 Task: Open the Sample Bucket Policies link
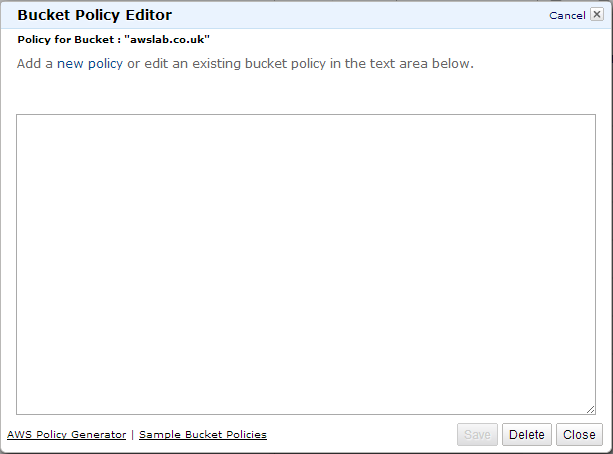click(x=203, y=435)
